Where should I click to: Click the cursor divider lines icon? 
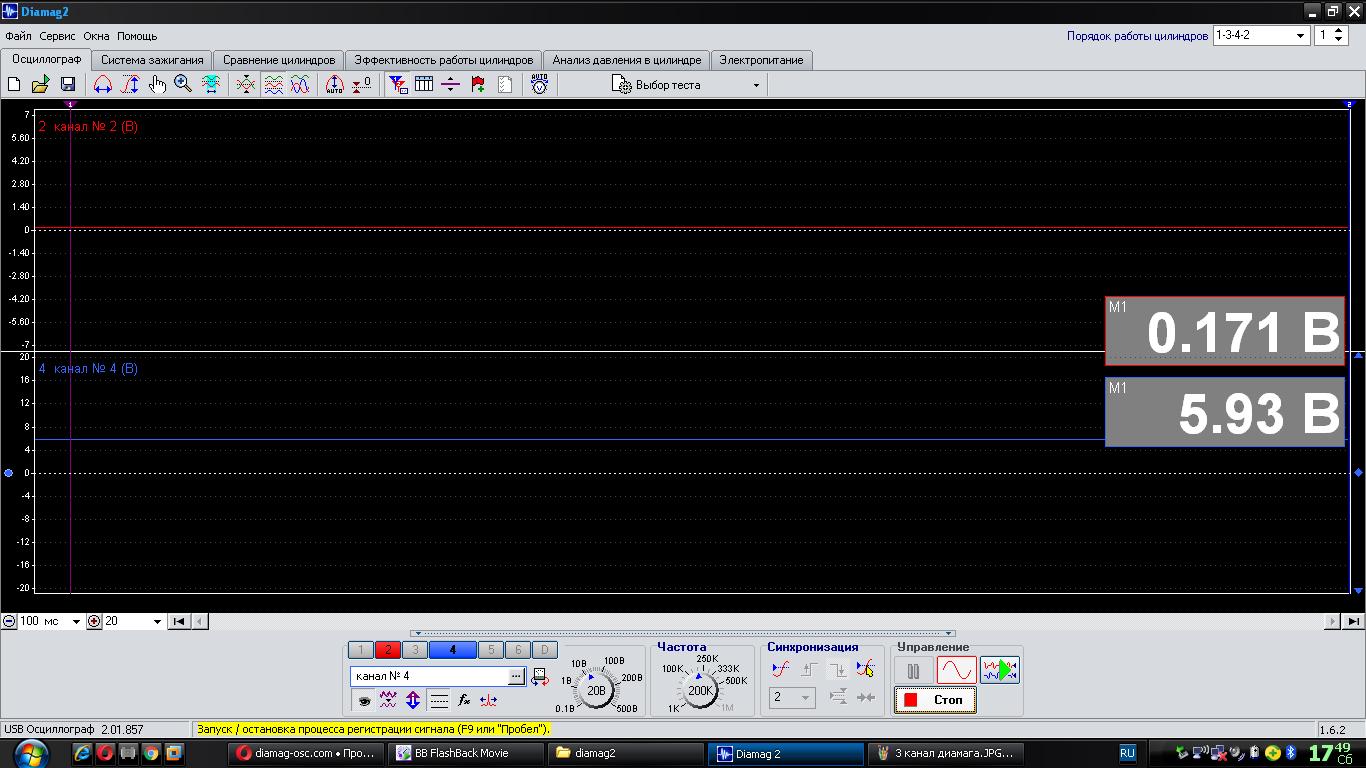click(x=451, y=85)
